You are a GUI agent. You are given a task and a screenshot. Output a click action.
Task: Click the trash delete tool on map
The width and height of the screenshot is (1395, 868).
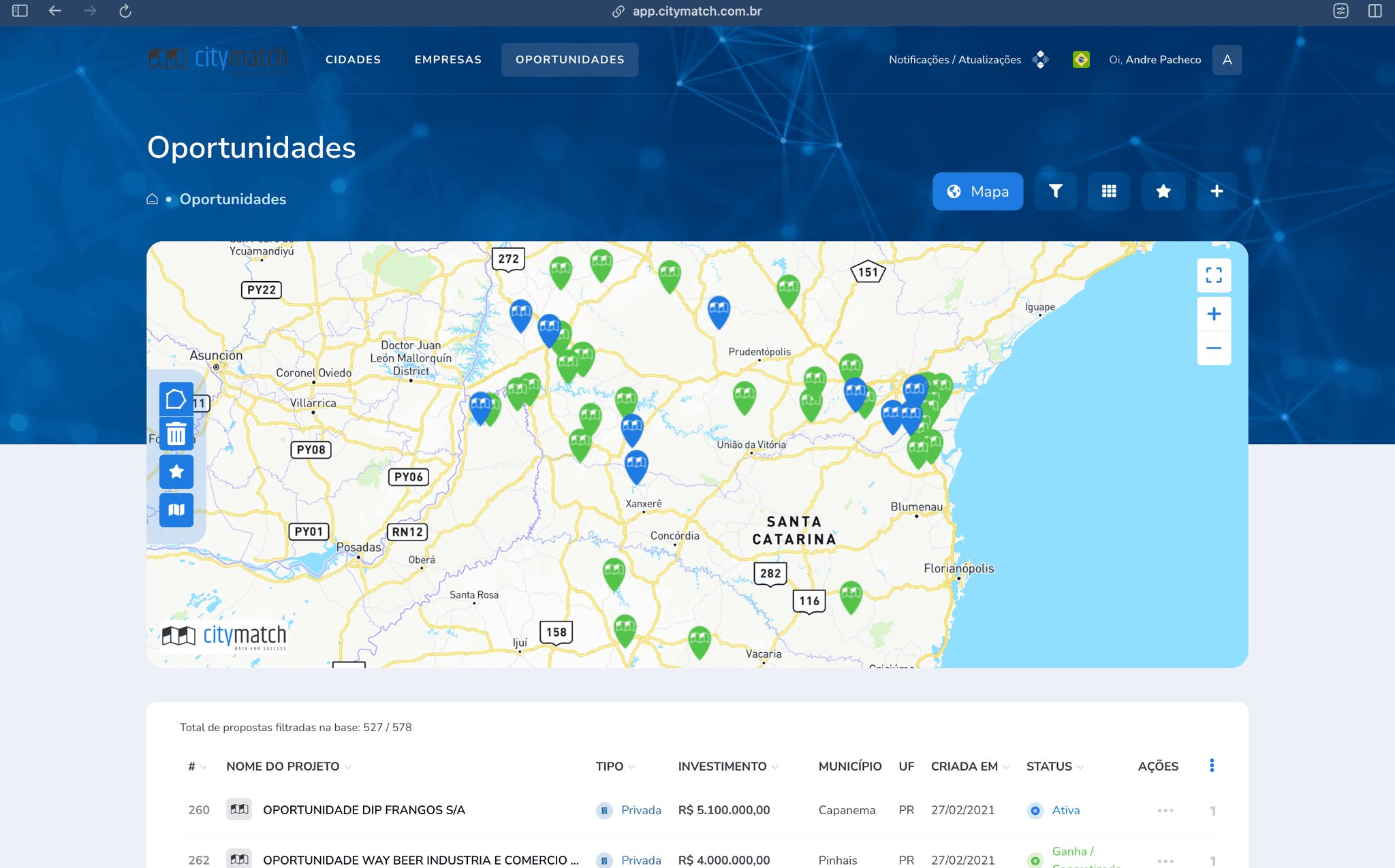[x=176, y=434]
